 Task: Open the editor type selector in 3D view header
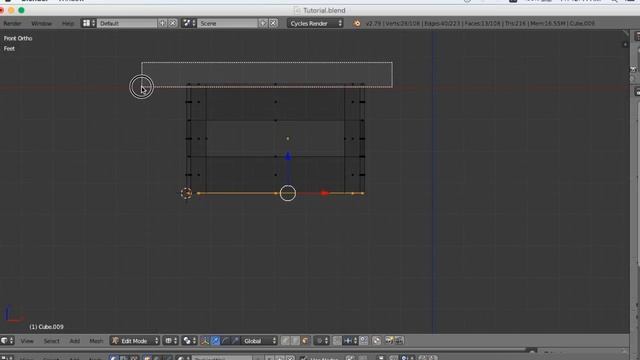7,340
